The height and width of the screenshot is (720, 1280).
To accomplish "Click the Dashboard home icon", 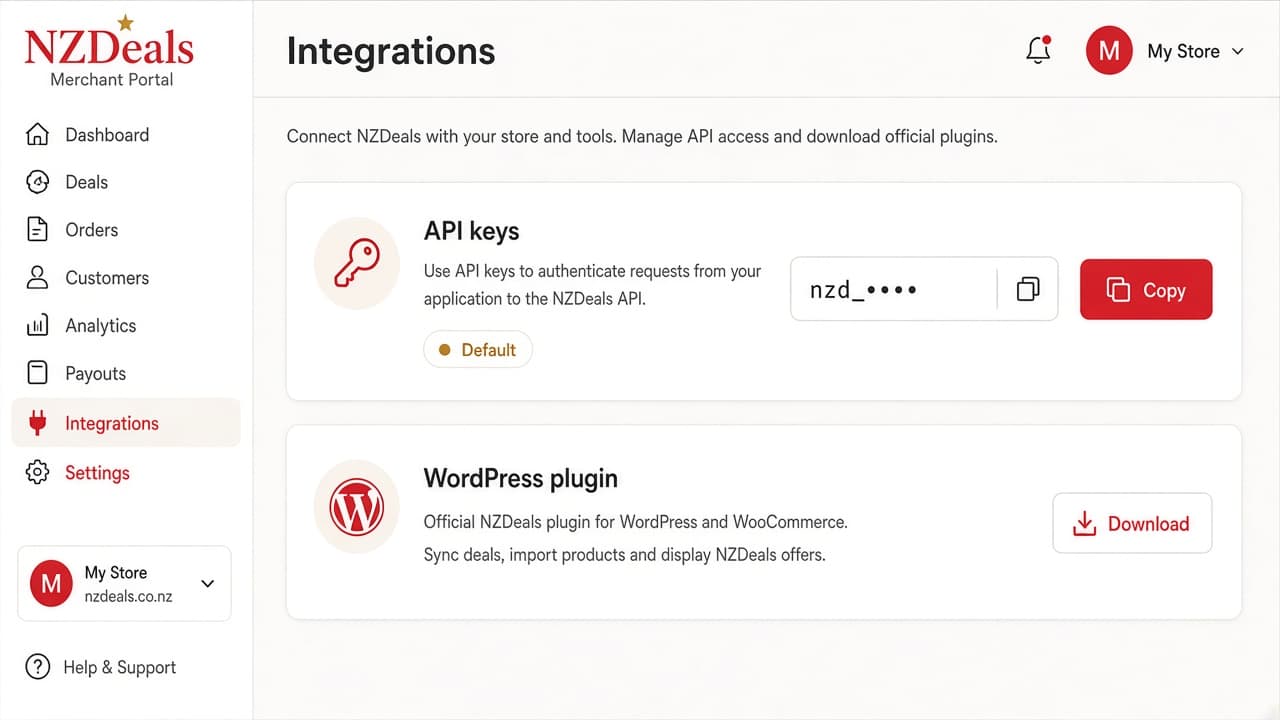I will (37, 134).
